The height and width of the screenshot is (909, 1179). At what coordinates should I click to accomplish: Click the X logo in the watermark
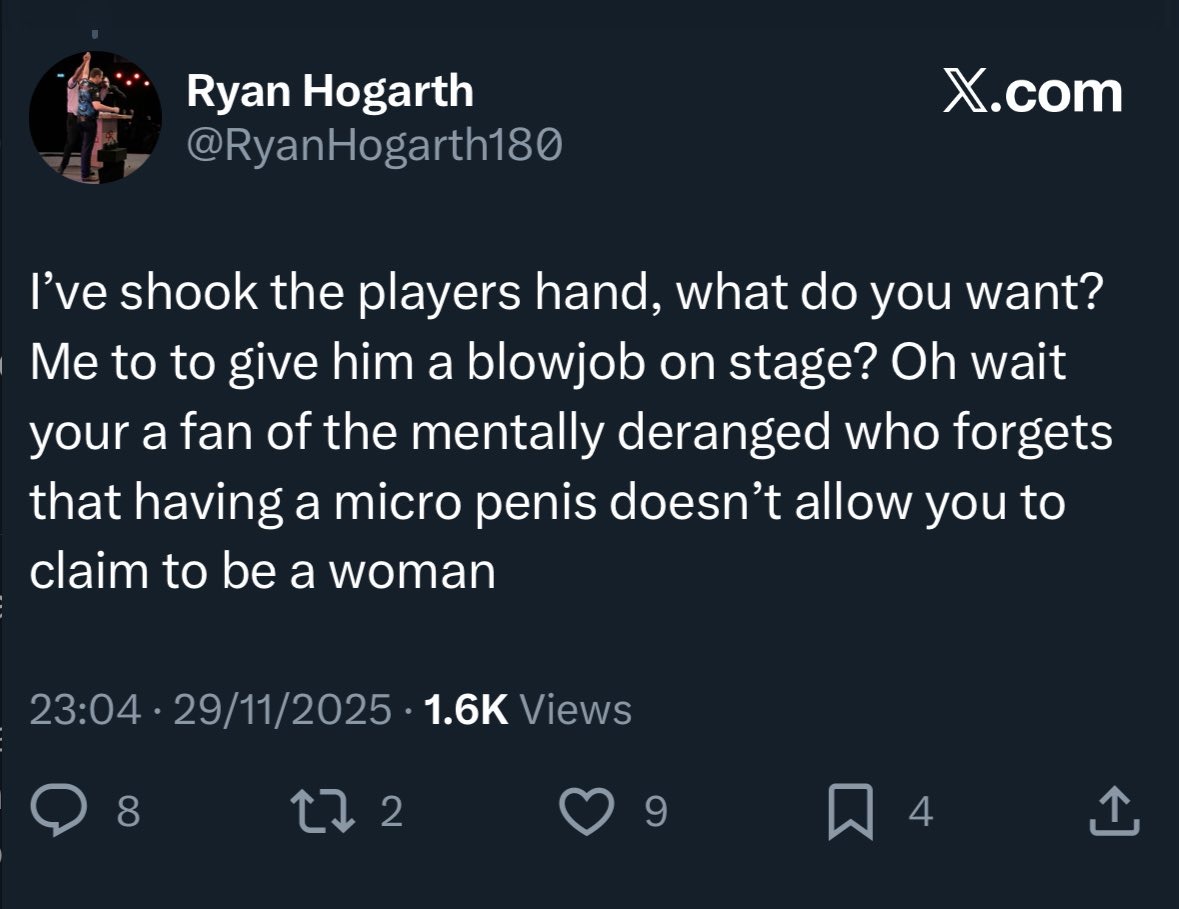pos(963,93)
